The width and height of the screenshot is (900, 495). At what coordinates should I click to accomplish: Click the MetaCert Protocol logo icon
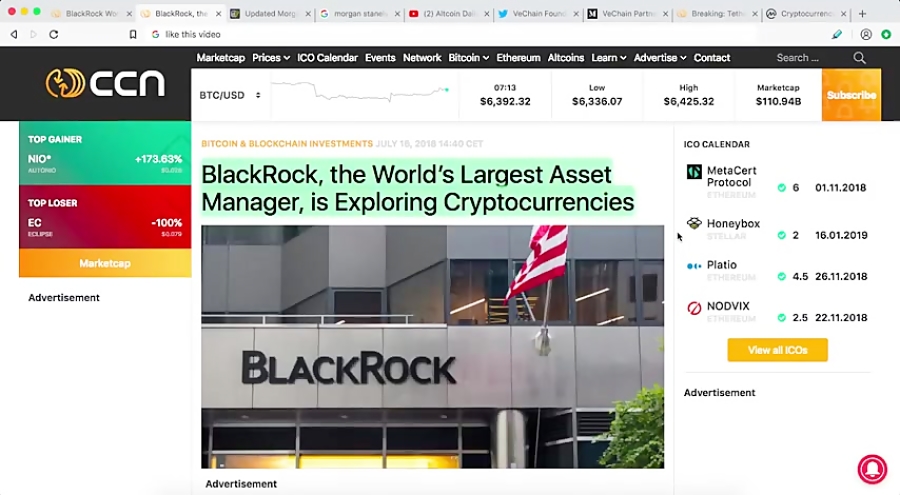(694, 172)
